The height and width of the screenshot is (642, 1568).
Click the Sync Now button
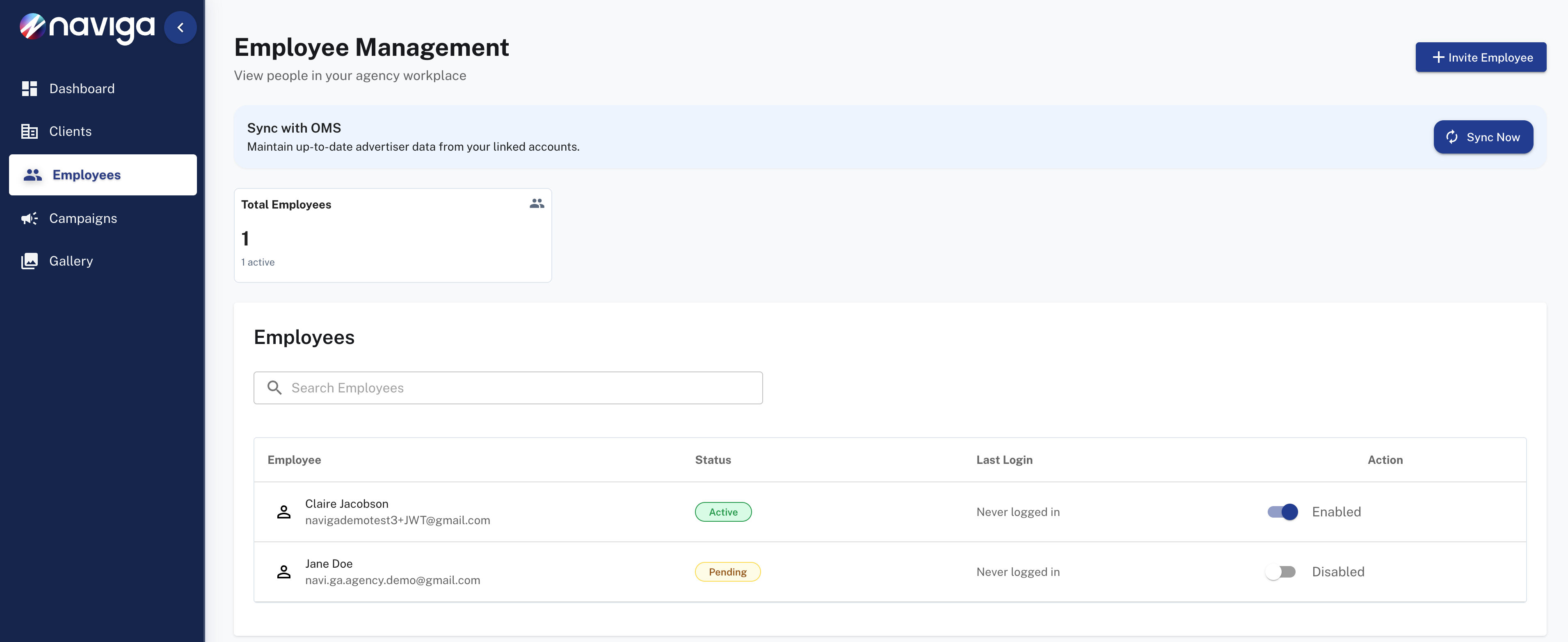(1483, 137)
